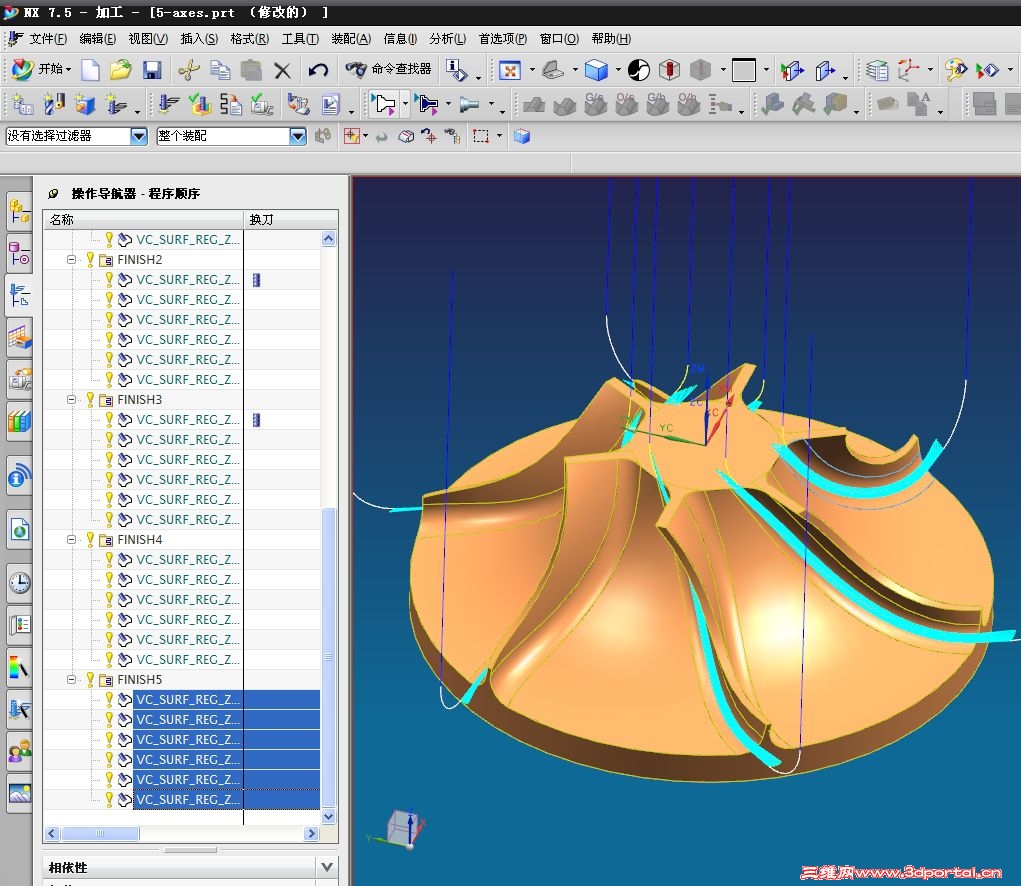This screenshot has width=1021, height=886.
Task: Toggle the lightbulb status icon beside FINISH2
Action: pyautogui.click(x=90, y=260)
